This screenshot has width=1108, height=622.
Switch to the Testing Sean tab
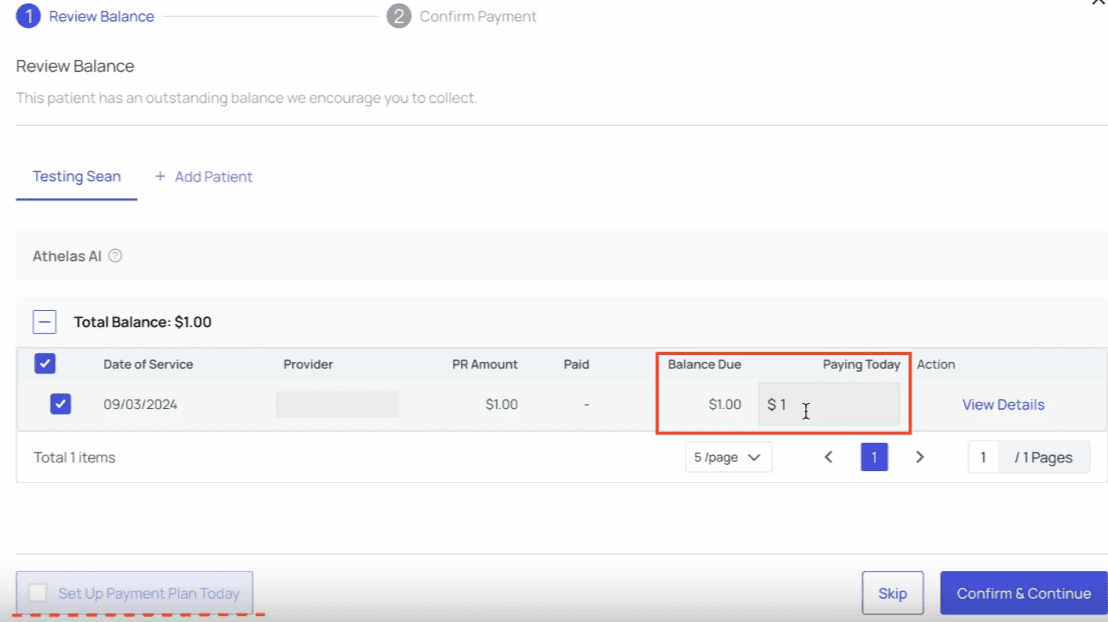[76, 177]
